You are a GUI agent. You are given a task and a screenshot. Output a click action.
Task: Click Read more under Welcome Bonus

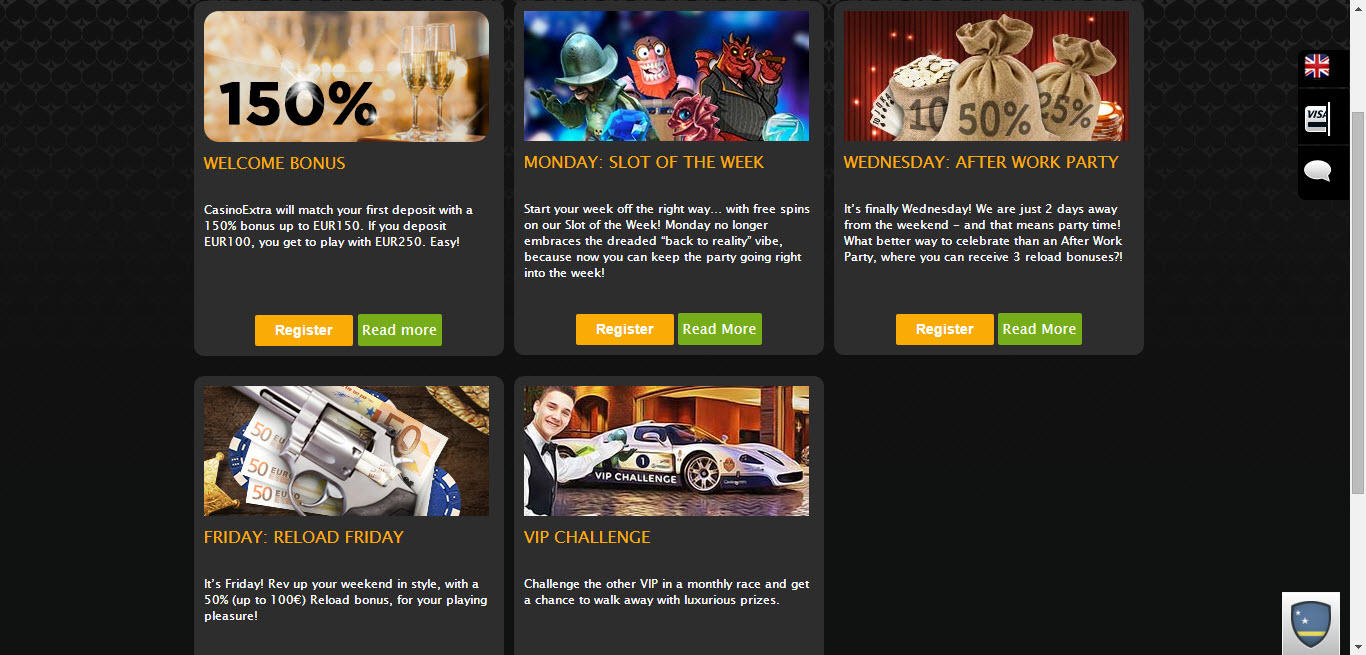[399, 330]
